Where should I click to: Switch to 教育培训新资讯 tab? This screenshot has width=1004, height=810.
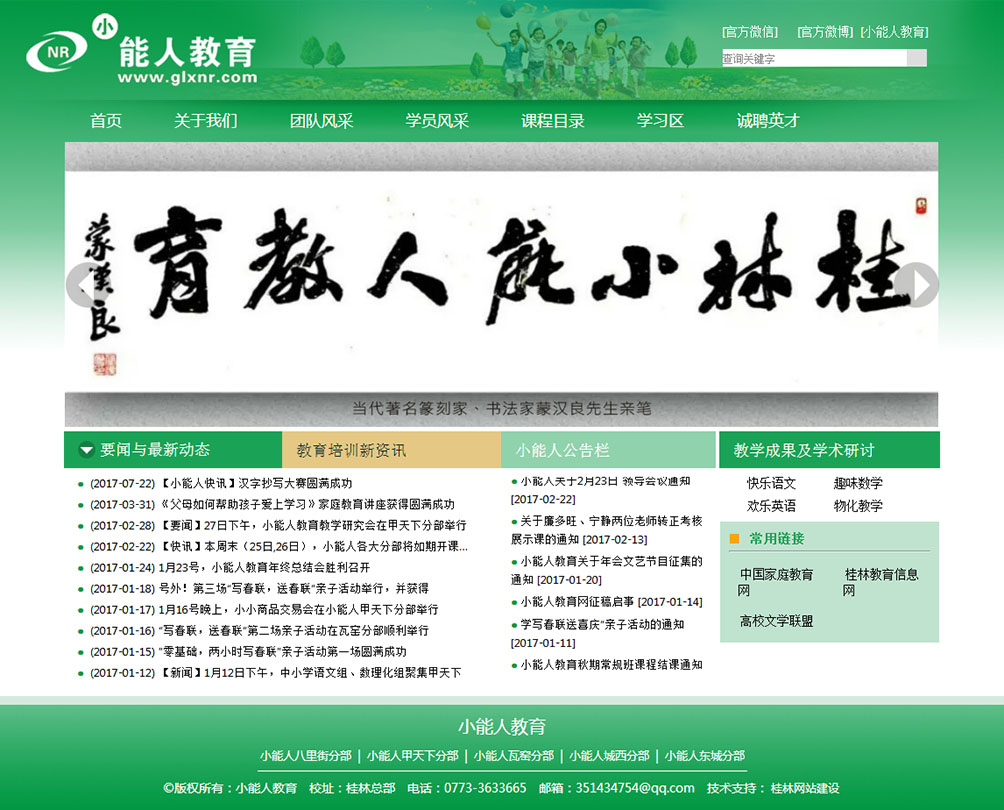(351, 450)
